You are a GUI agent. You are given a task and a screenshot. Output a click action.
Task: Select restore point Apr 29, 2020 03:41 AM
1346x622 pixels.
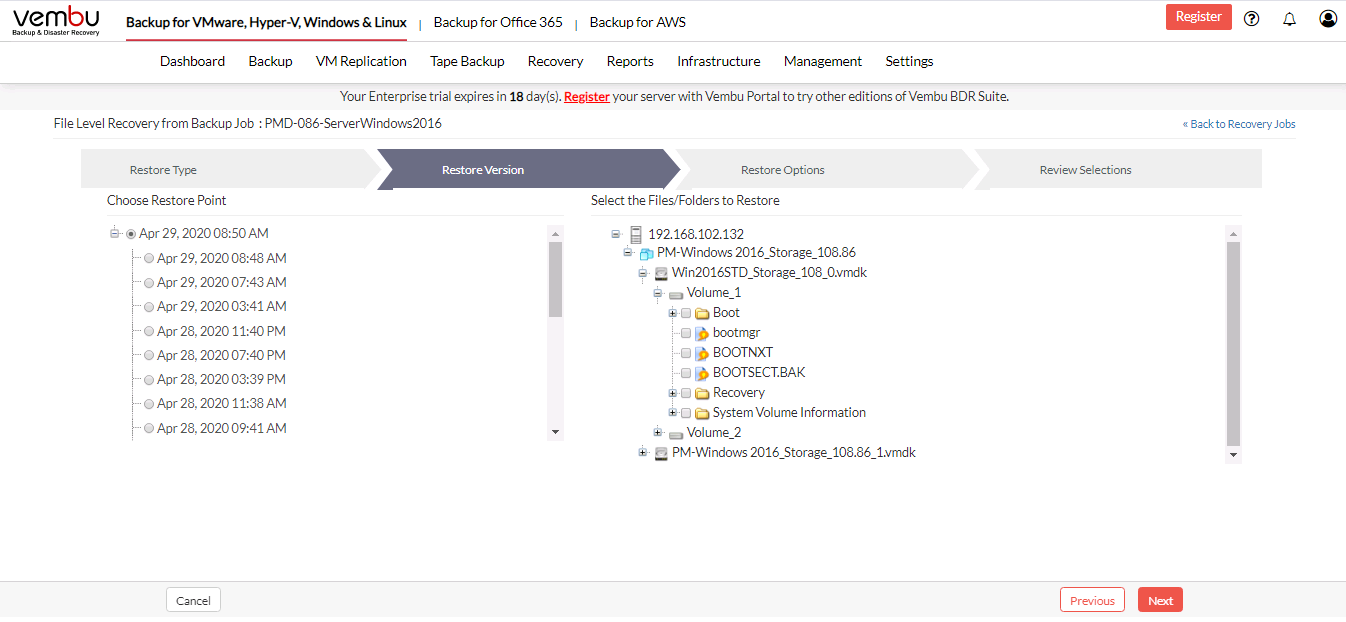click(149, 307)
